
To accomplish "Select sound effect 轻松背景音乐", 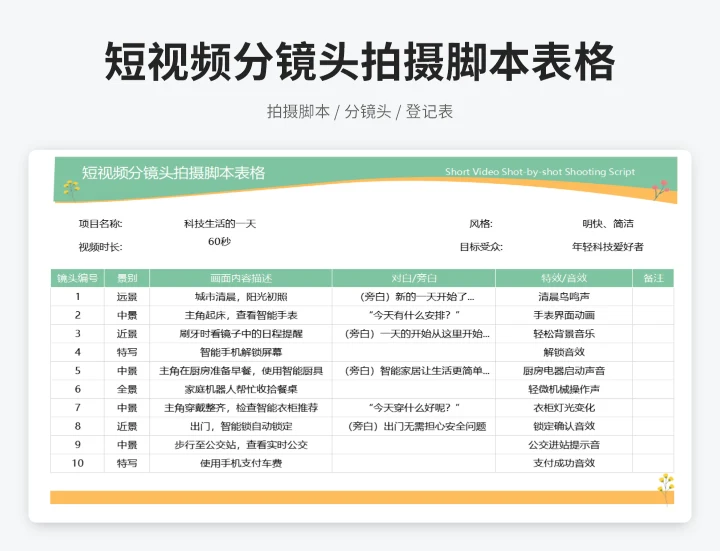I will point(564,334).
